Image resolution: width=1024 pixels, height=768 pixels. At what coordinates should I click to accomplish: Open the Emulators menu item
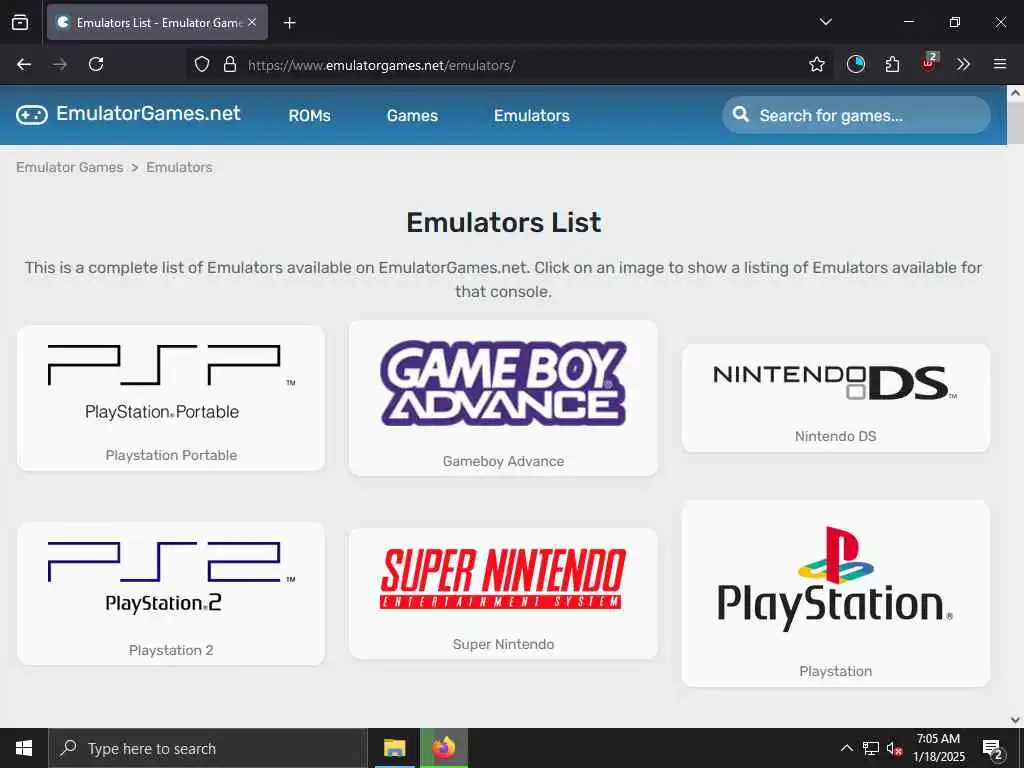(x=532, y=116)
